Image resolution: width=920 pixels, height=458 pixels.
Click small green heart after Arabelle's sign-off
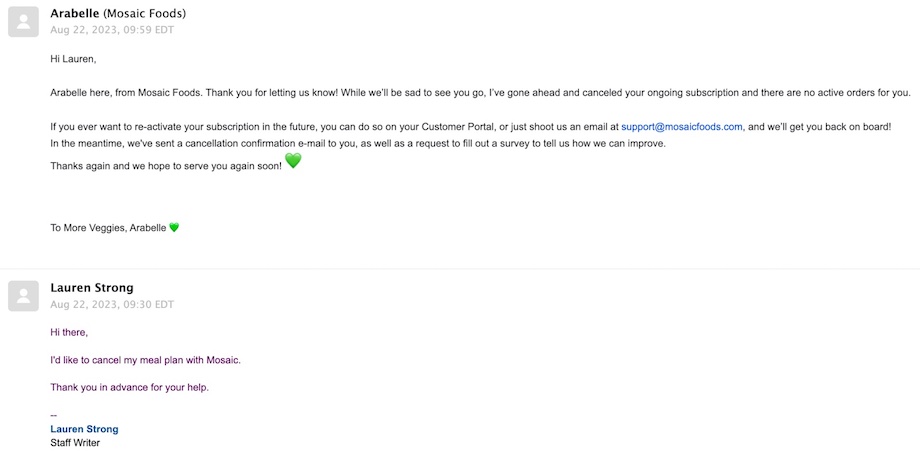pyautogui.click(x=174, y=227)
